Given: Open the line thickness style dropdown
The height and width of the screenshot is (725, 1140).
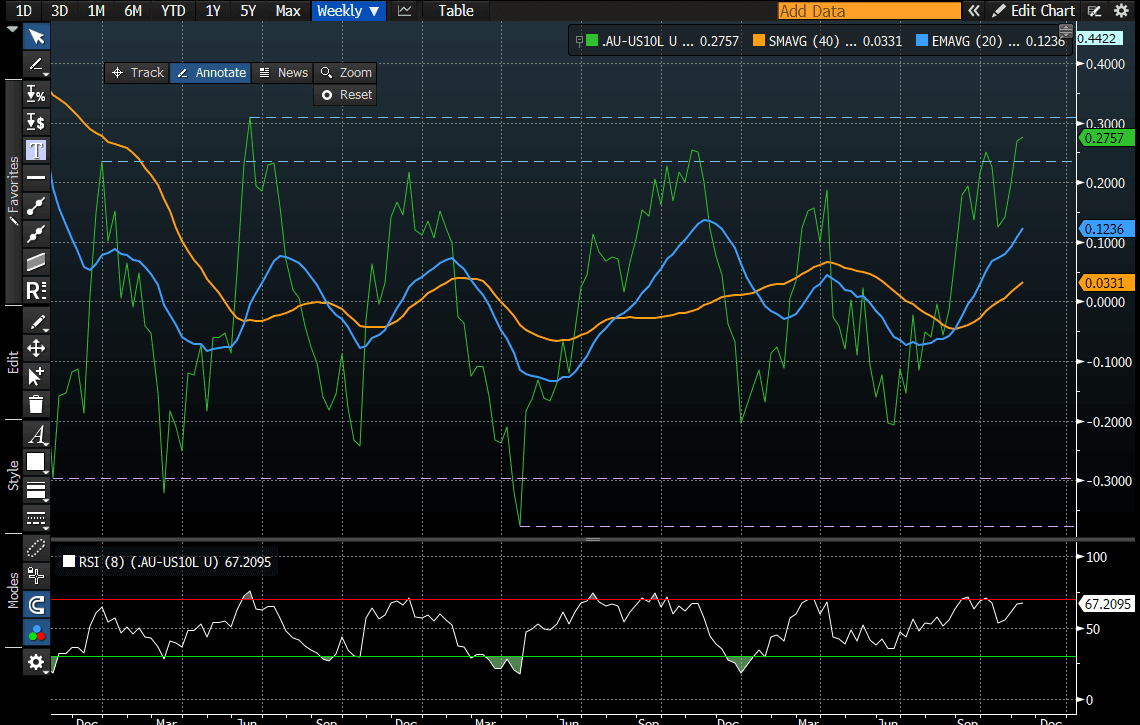Looking at the screenshot, I should (x=36, y=490).
